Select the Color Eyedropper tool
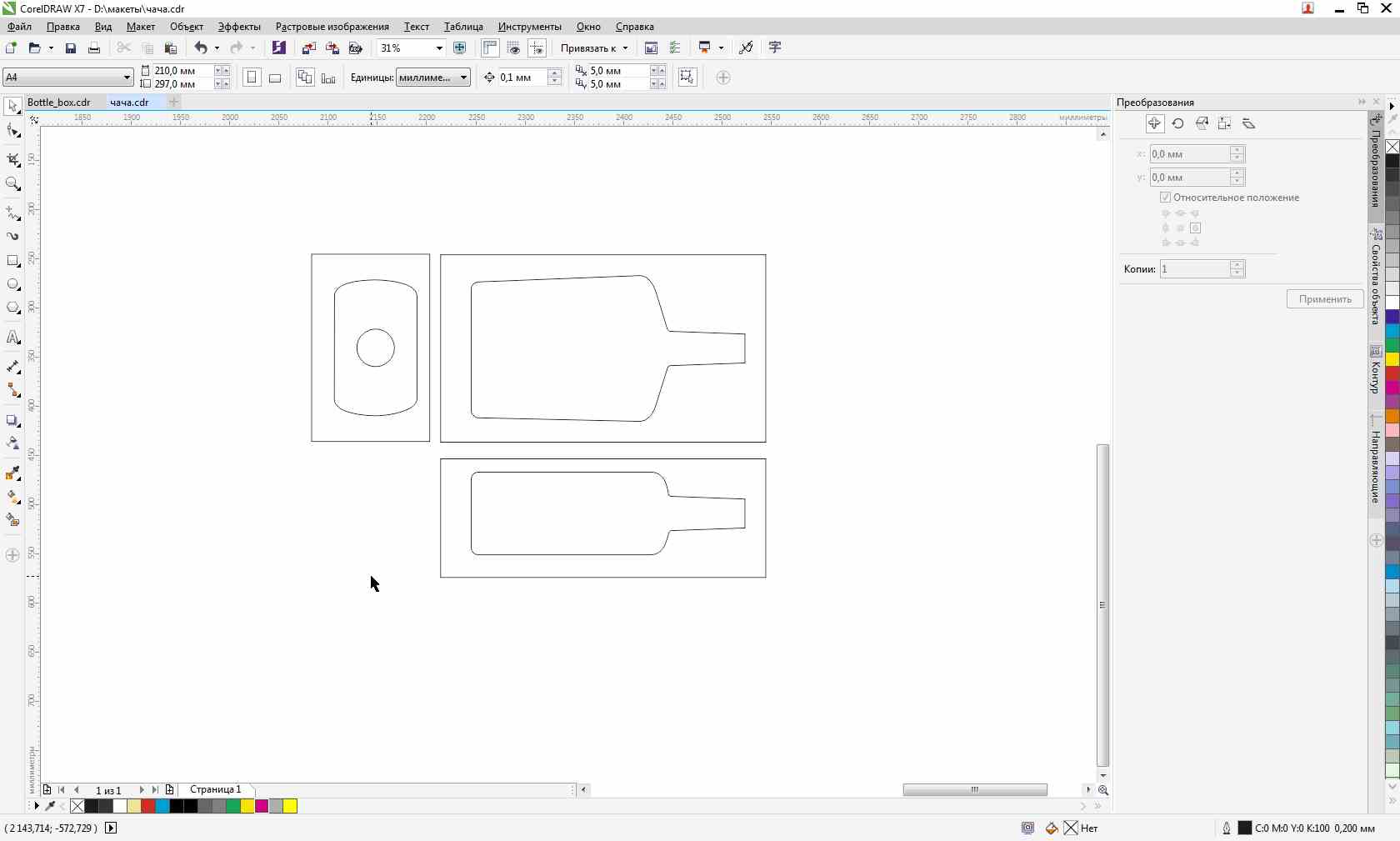 pos(12,473)
